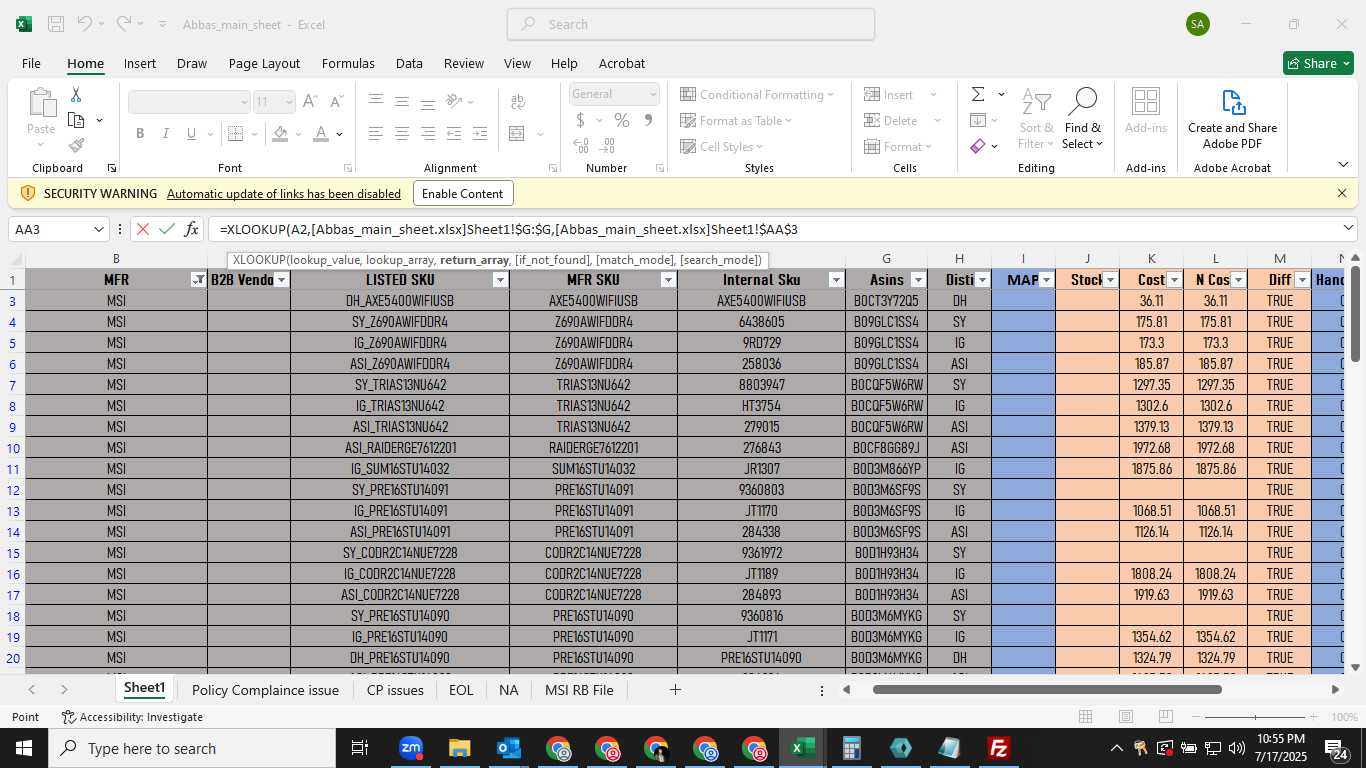Close the security warning bar
Image resolution: width=1366 pixels, height=768 pixels.
coord(1342,193)
